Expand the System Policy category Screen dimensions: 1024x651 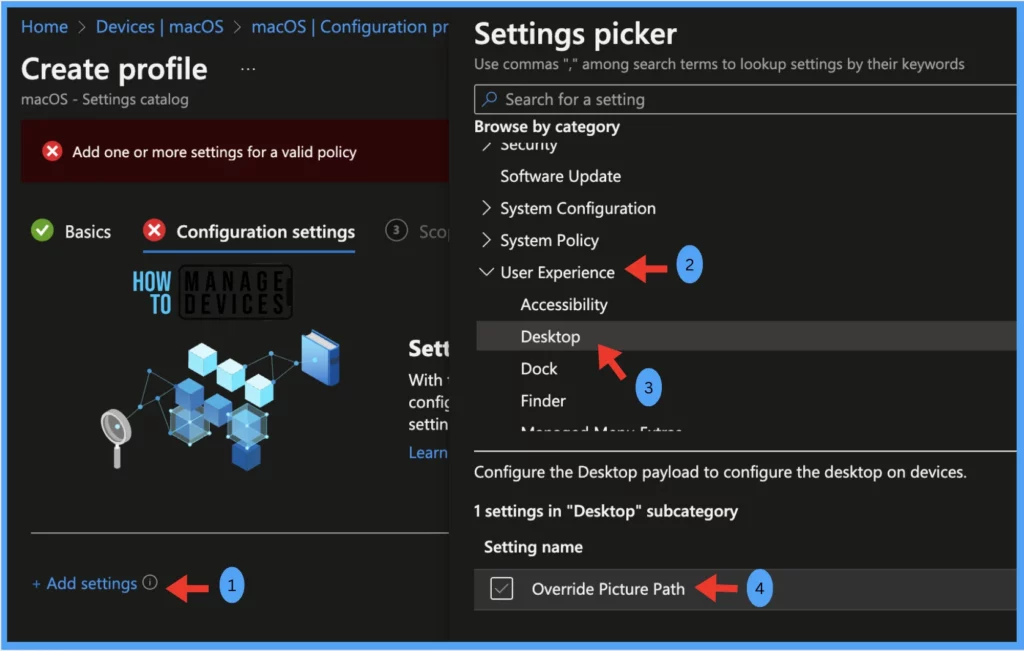pos(487,240)
